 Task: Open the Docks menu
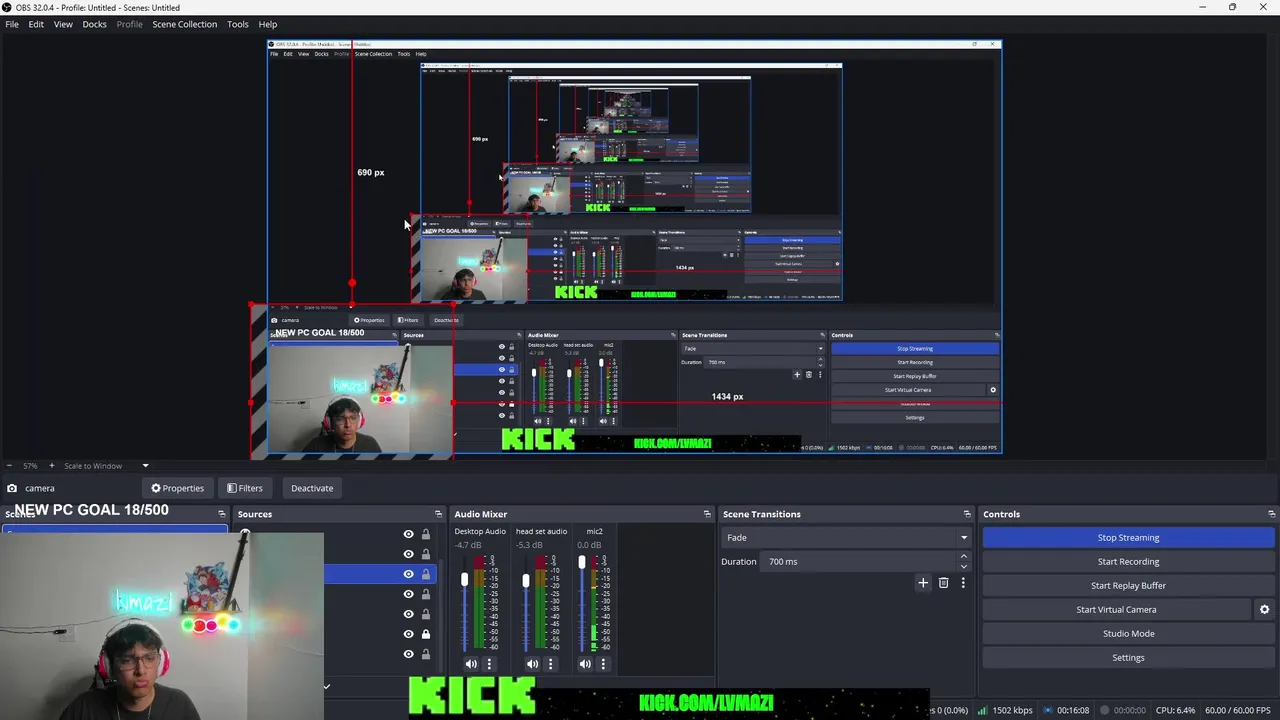pos(94,24)
